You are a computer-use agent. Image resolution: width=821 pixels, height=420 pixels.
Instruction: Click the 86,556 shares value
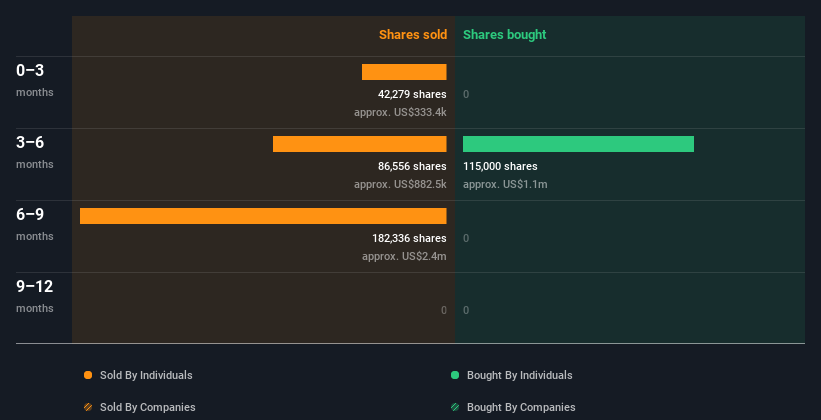(x=412, y=167)
